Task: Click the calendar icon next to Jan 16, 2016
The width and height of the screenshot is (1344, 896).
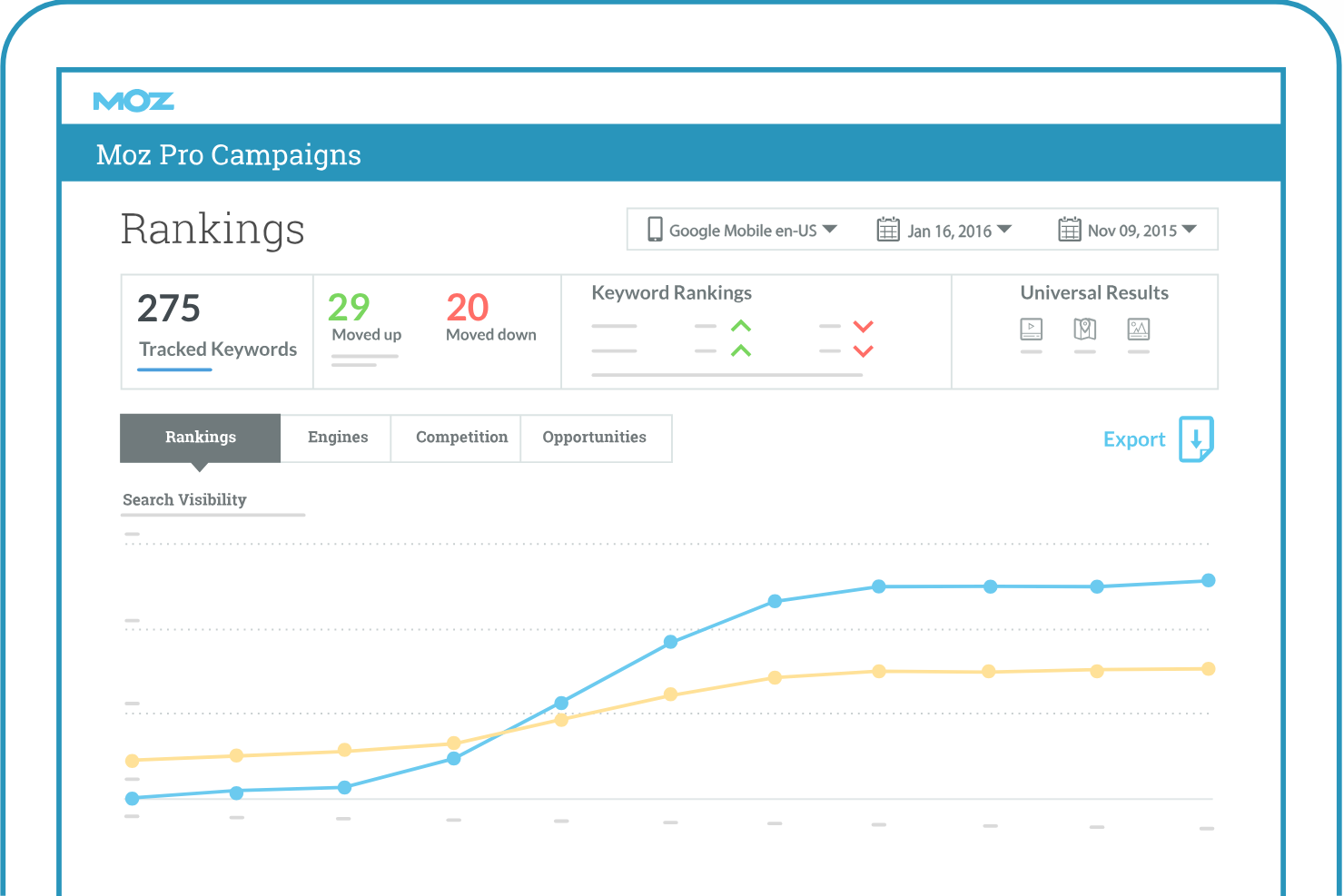Action: coord(888,229)
